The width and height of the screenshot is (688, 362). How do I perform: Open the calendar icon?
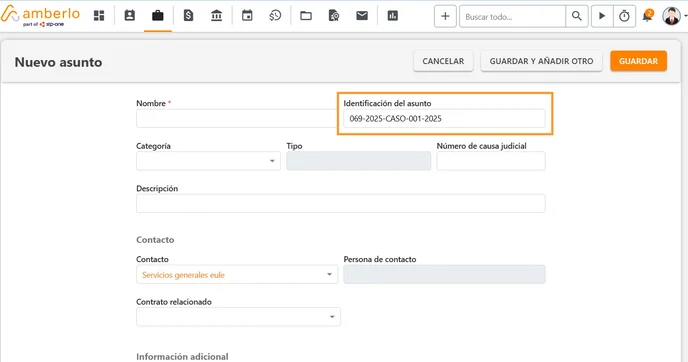pyautogui.click(x=247, y=16)
